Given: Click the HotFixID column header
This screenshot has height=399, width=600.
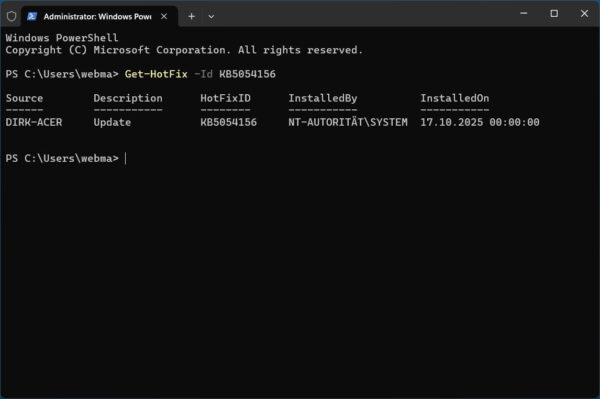Looking at the screenshot, I should click(225, 98).
